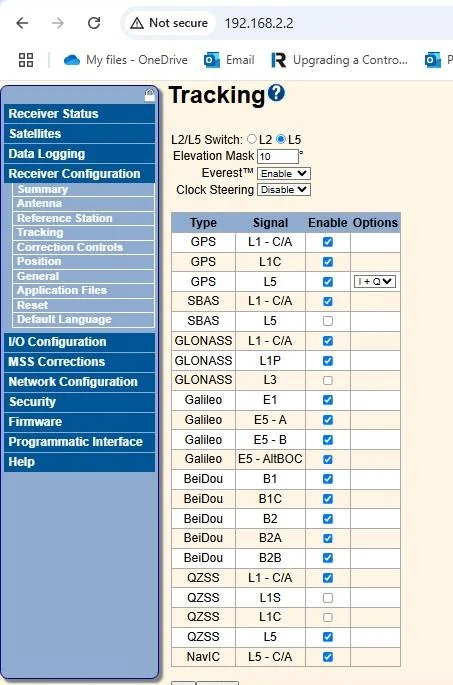Open the Security menu

point(80,402)
